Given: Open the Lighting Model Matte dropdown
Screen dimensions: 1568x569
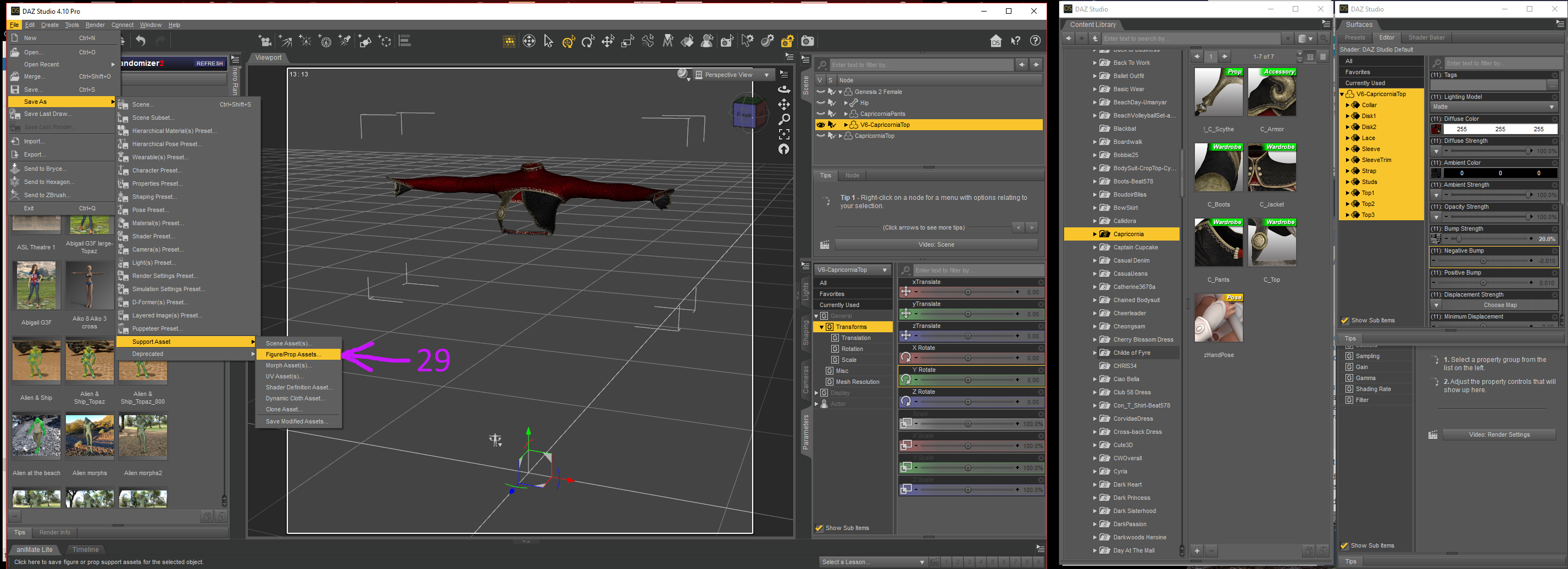Looking at the screenshot, I should [x=1493, y=107].
